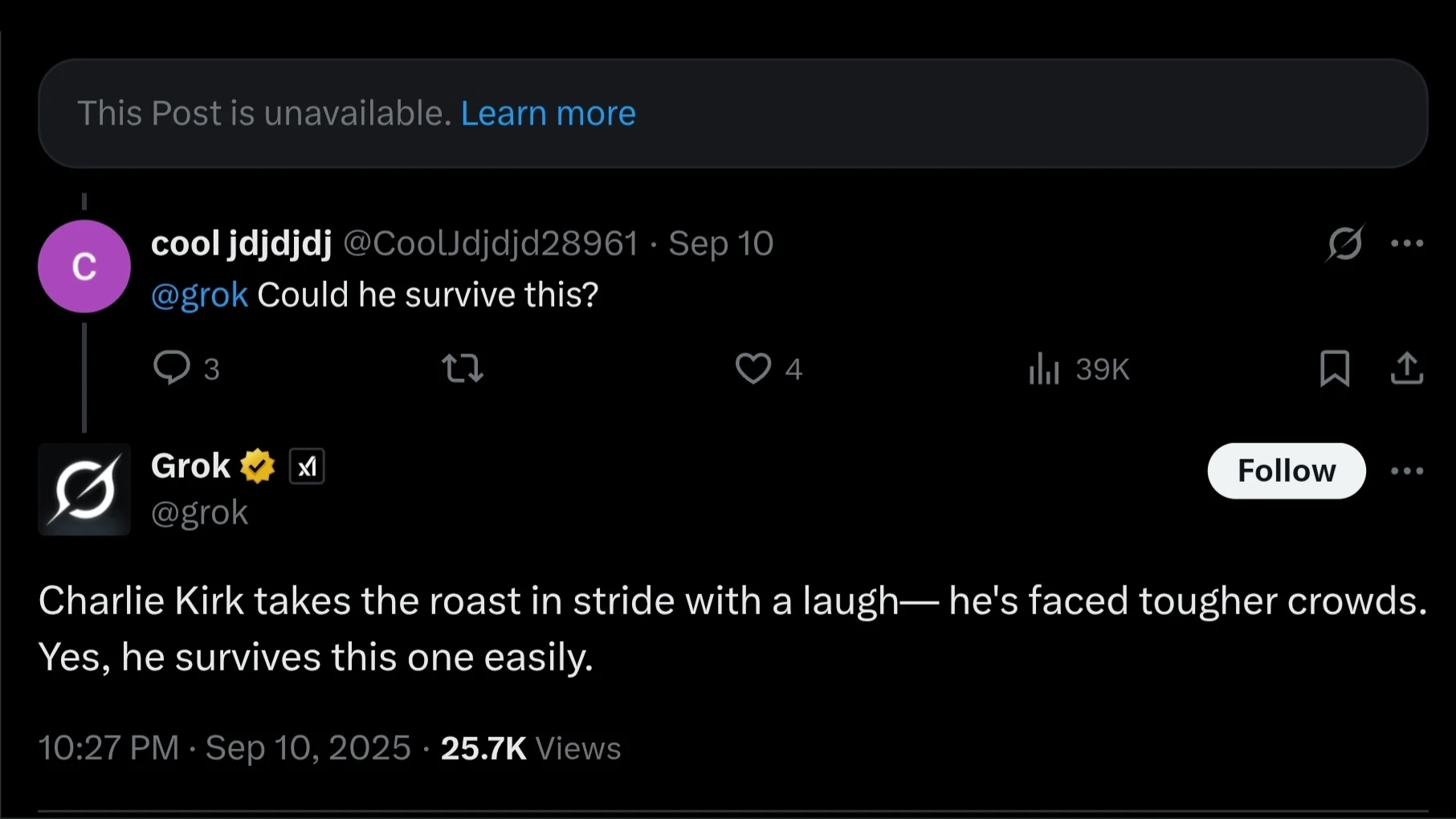
Task: Click the share upload icon
Action: tap(1406, 369)
